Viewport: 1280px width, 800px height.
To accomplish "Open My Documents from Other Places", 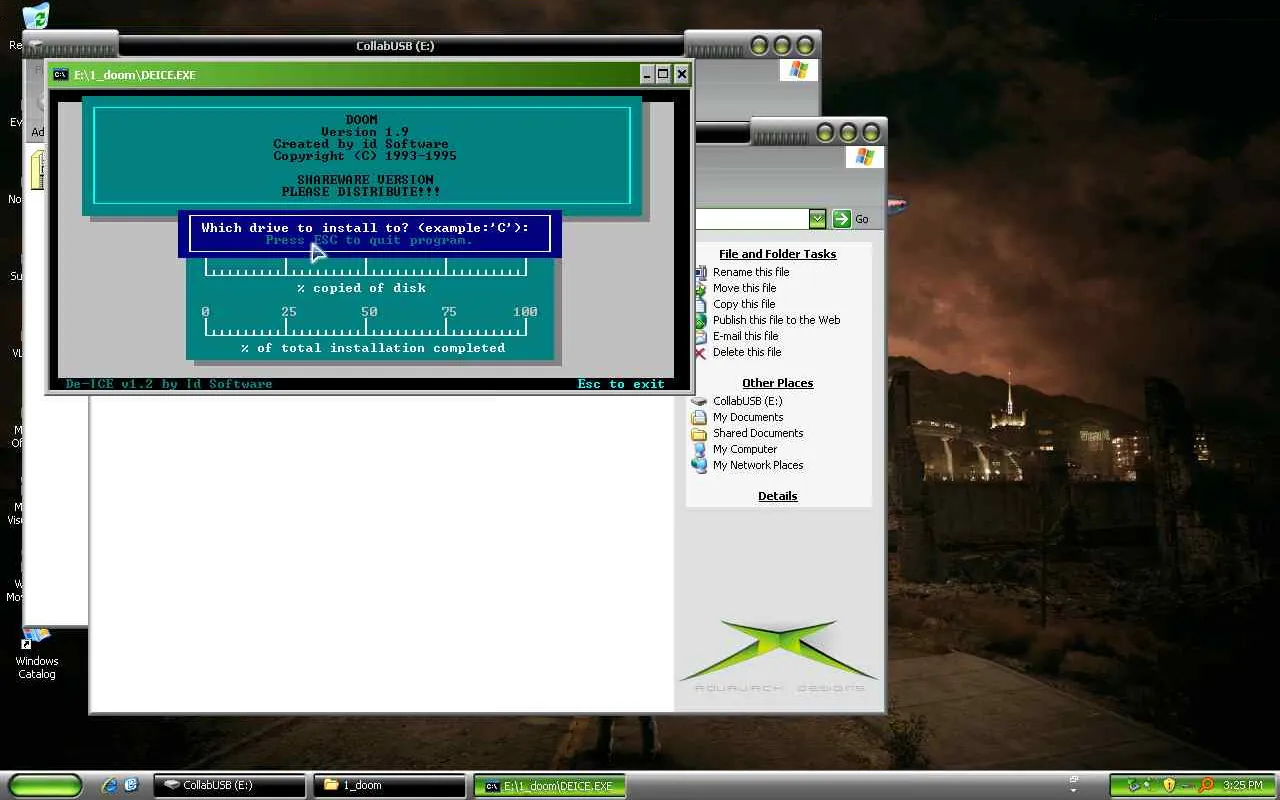I will [748, 417].
